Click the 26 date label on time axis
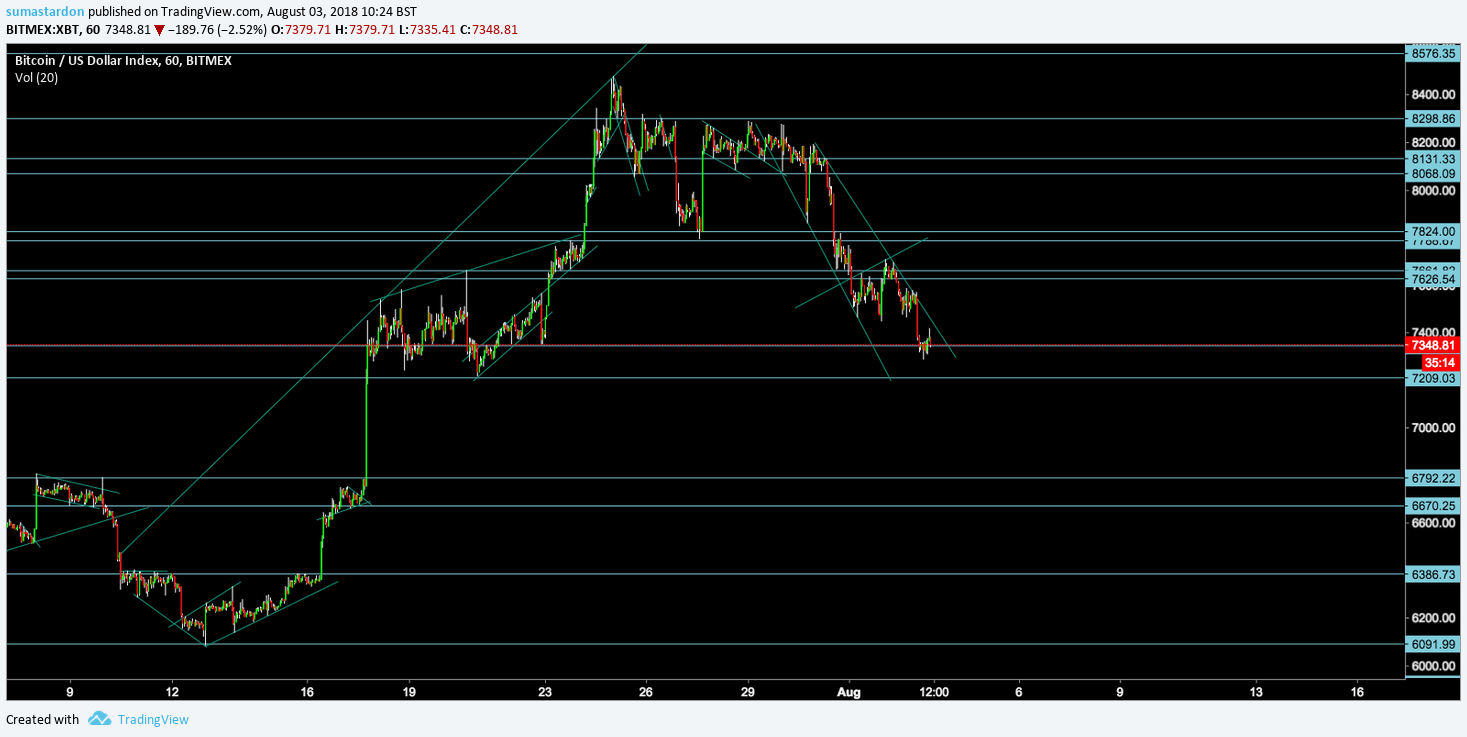 646,691
